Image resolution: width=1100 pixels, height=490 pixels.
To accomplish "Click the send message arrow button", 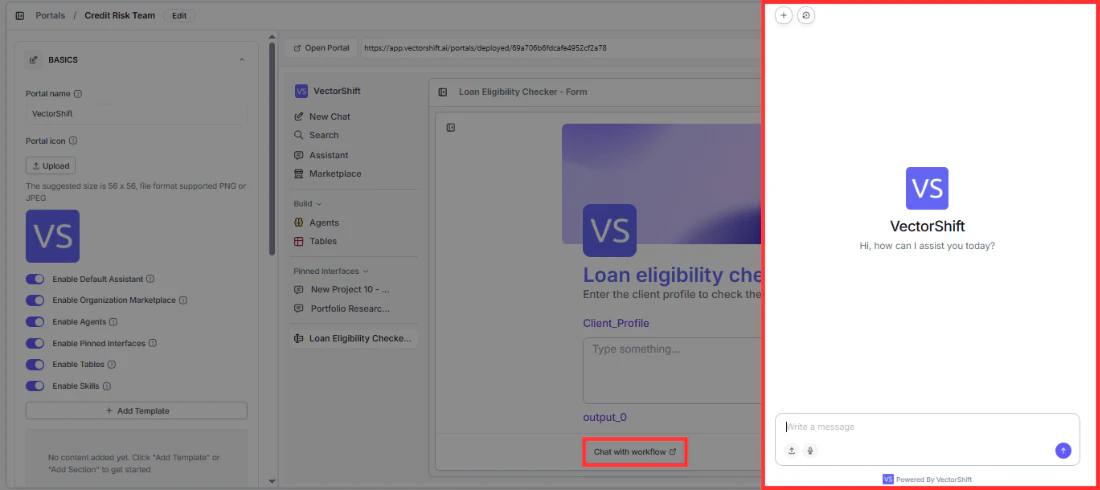I will point(1063,451).
